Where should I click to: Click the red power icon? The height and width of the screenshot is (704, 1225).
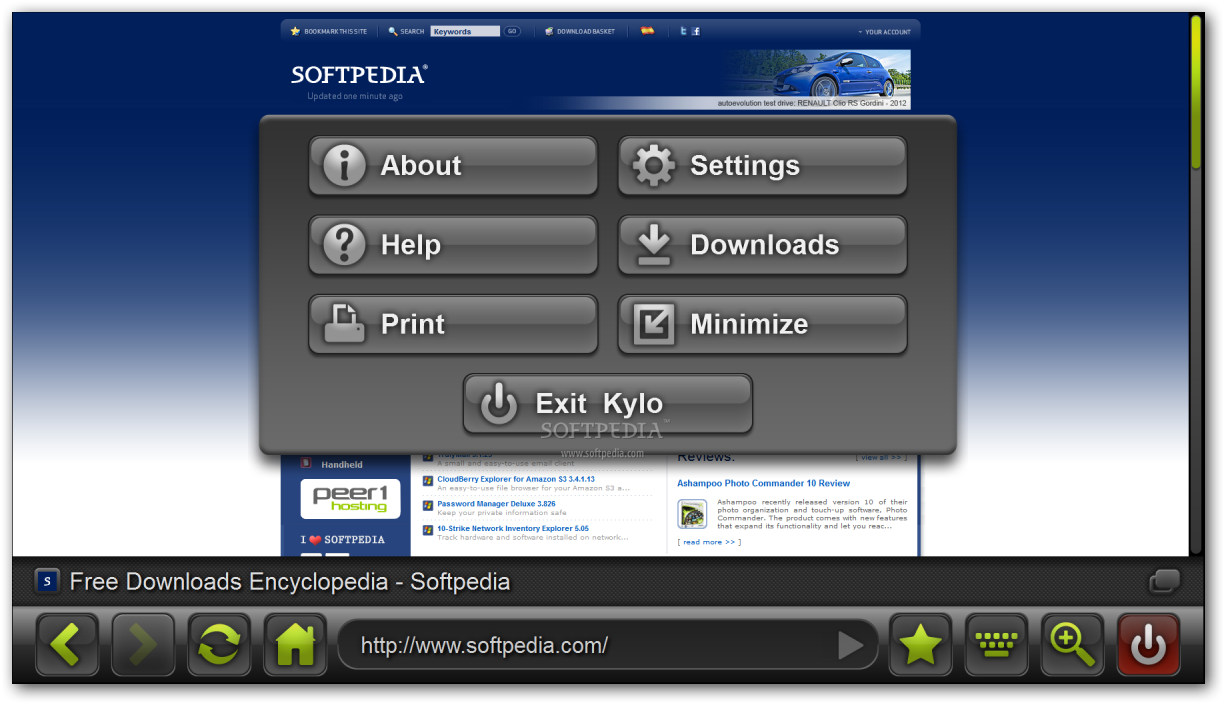coord(1149,645)
